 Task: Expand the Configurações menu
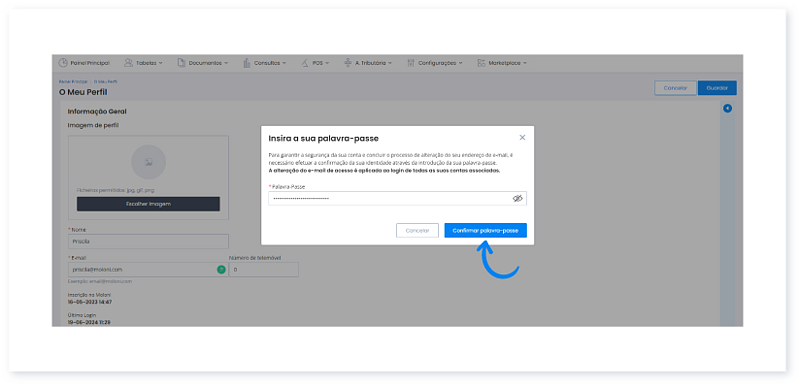pyautogui.click(x=435, y=63)
